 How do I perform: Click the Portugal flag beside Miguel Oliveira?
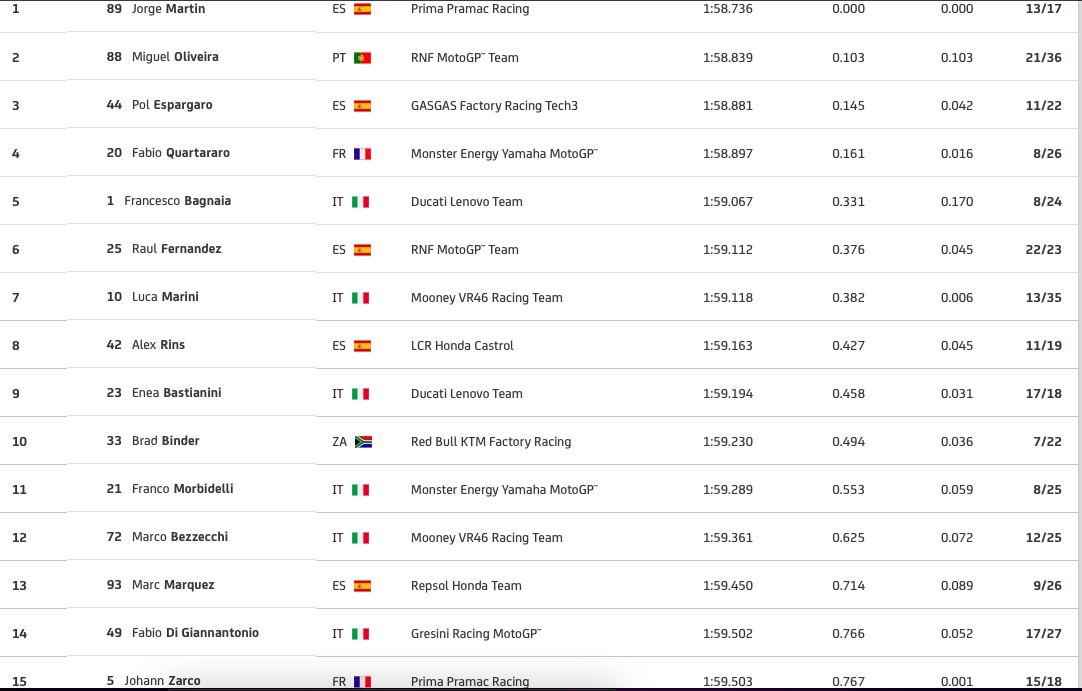pos(362,58)
